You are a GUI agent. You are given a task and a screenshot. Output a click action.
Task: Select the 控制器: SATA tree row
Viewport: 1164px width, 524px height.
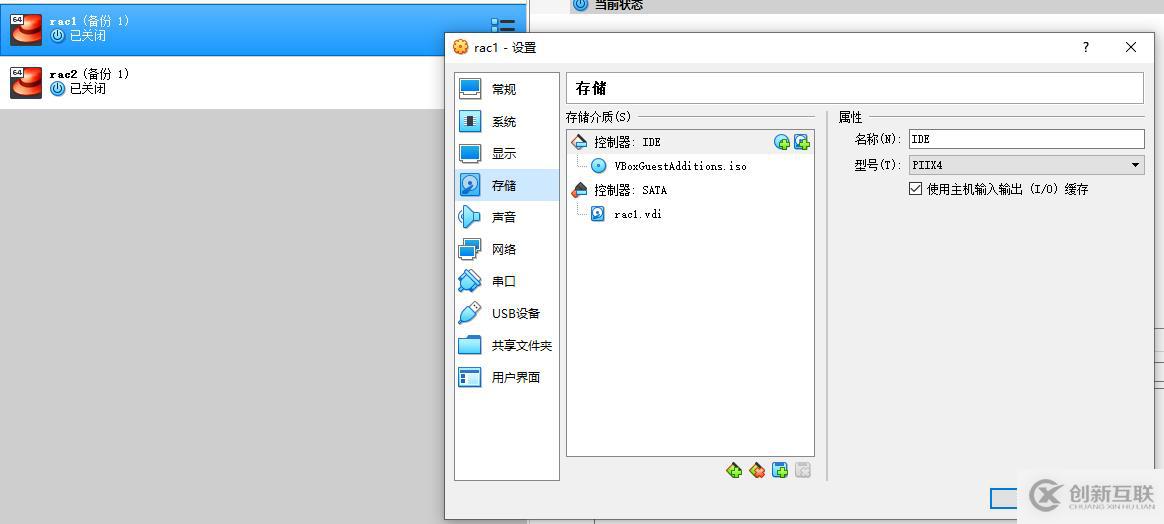(690, 190)
